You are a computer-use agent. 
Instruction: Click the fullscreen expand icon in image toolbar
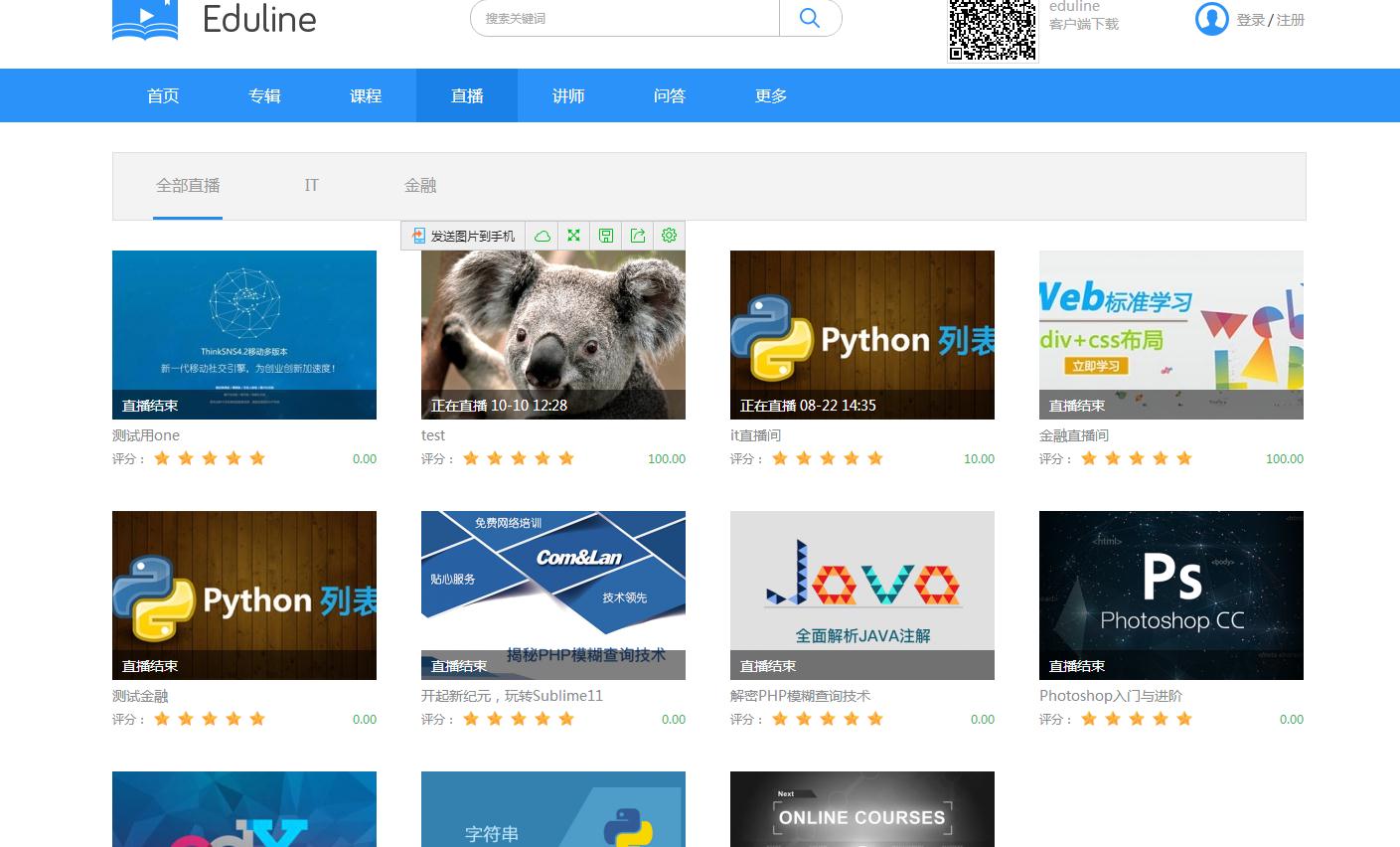573,236
